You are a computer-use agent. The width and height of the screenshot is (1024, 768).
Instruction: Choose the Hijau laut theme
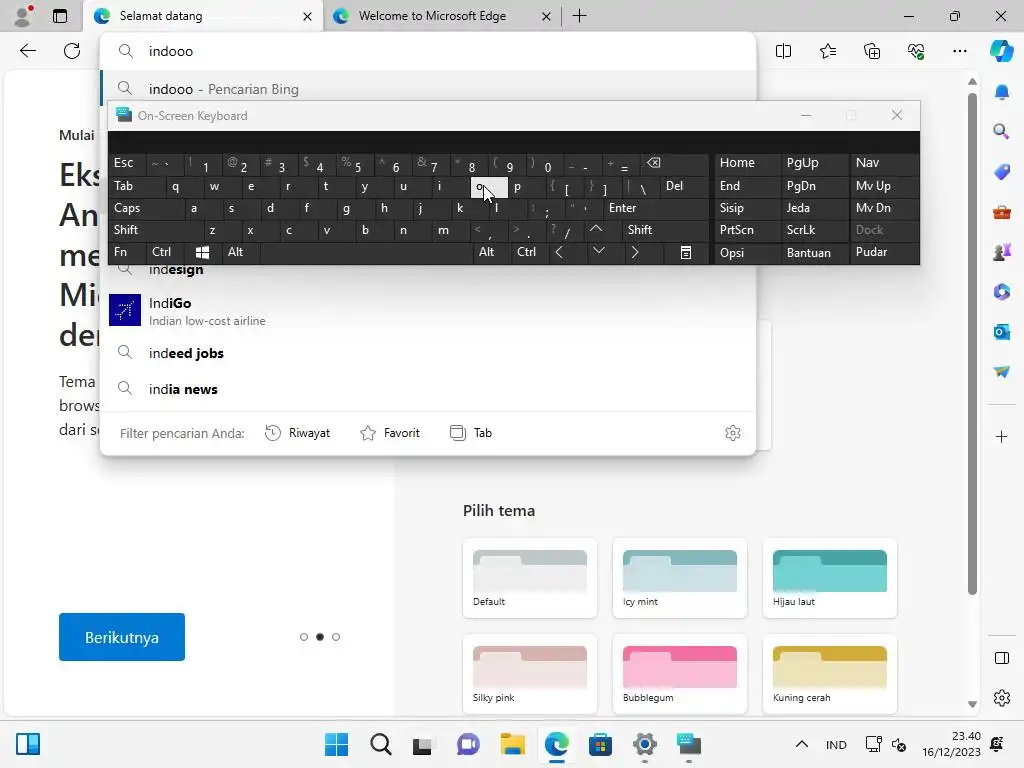click(829, 578)
